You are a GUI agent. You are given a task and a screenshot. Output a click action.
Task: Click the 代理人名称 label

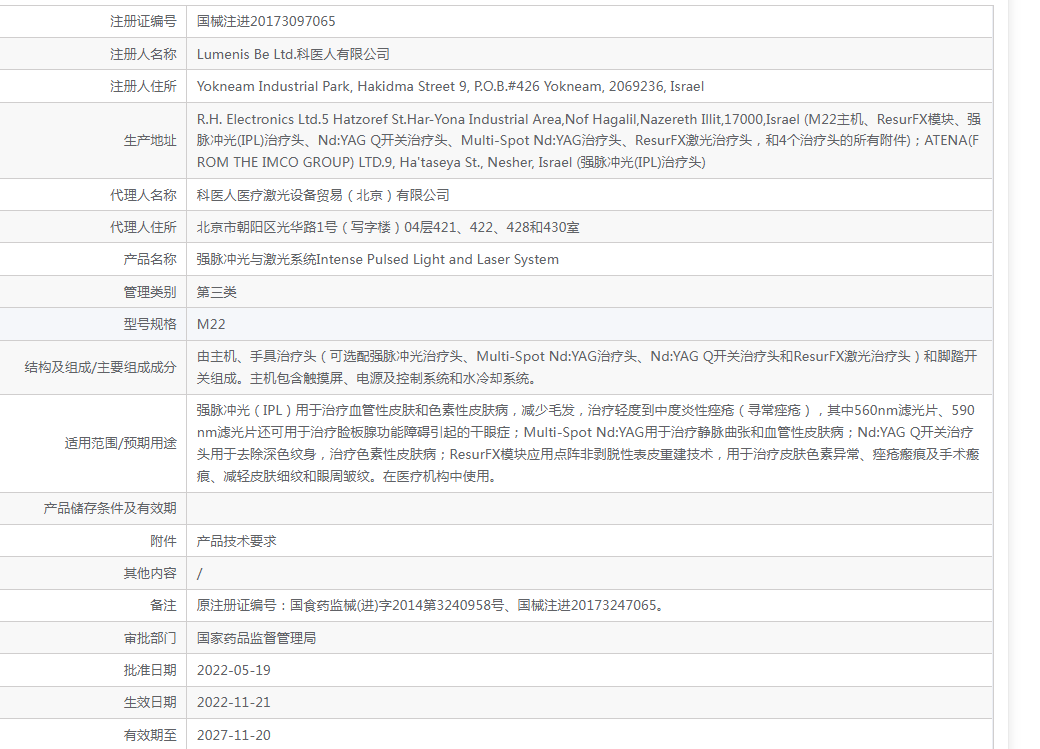[x=143, y=195]
